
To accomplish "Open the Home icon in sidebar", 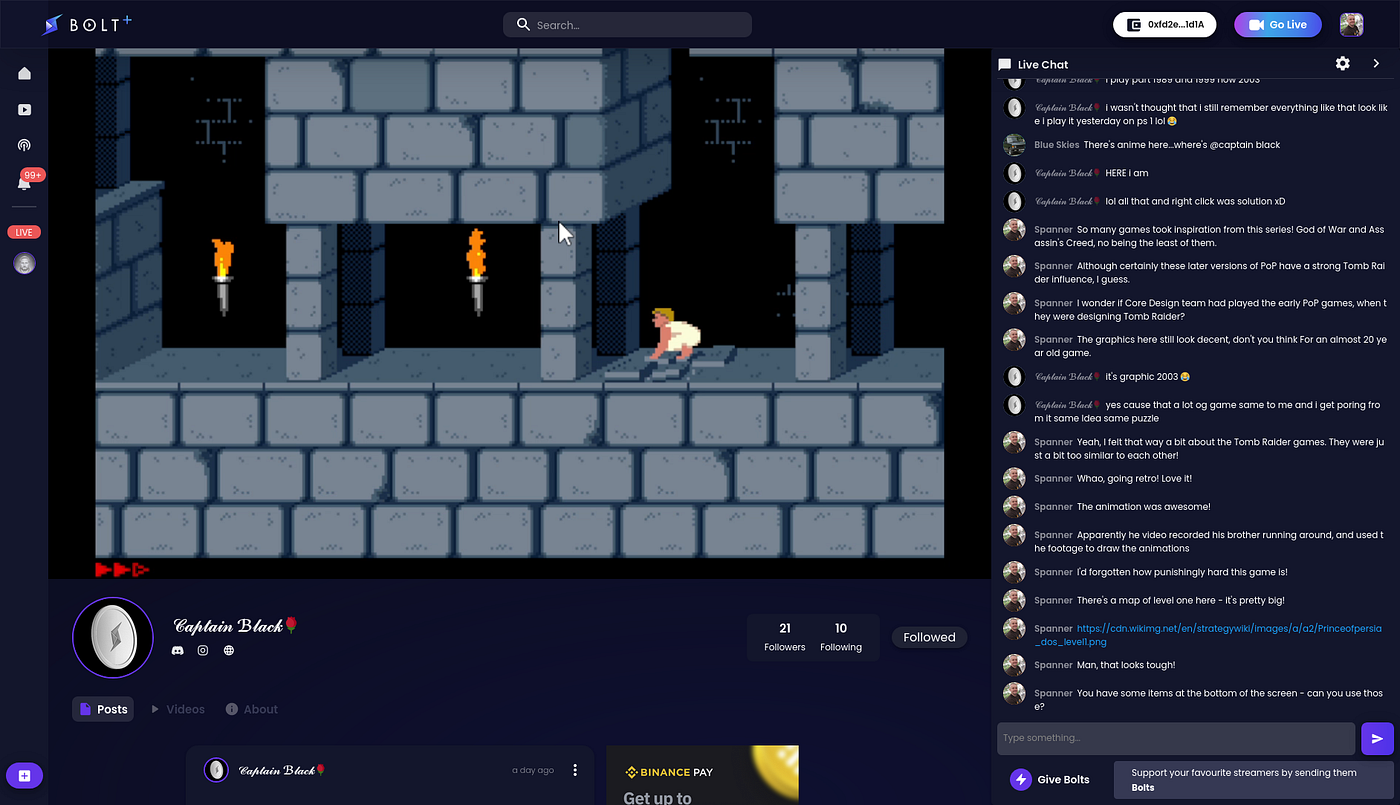I will [x=24, y=74].
